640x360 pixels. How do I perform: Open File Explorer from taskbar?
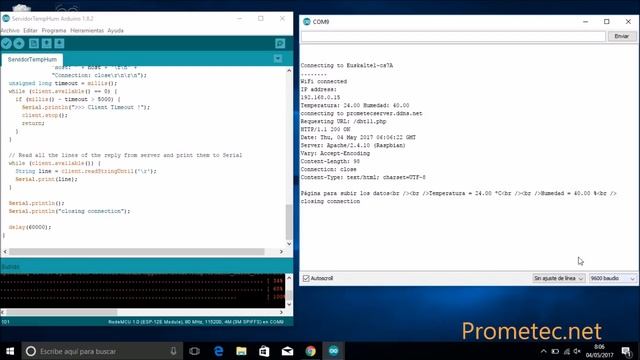tap(241, 351)
